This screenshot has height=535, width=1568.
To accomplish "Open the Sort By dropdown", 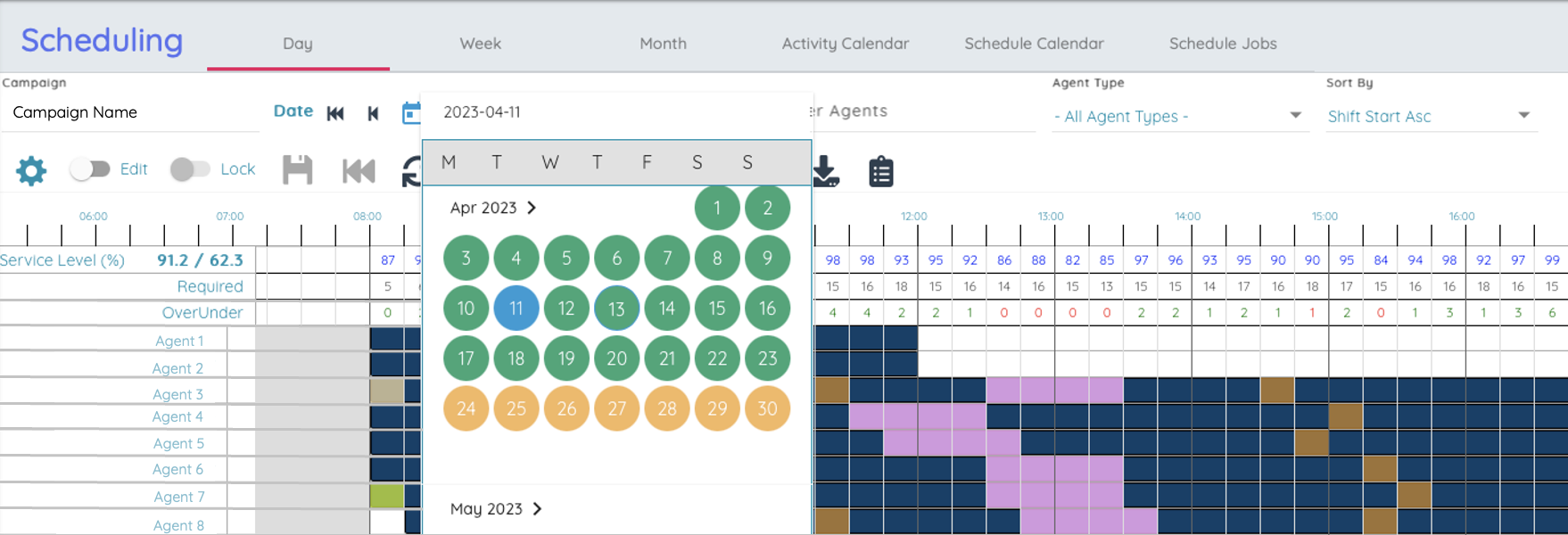I will coord(1429,117).
